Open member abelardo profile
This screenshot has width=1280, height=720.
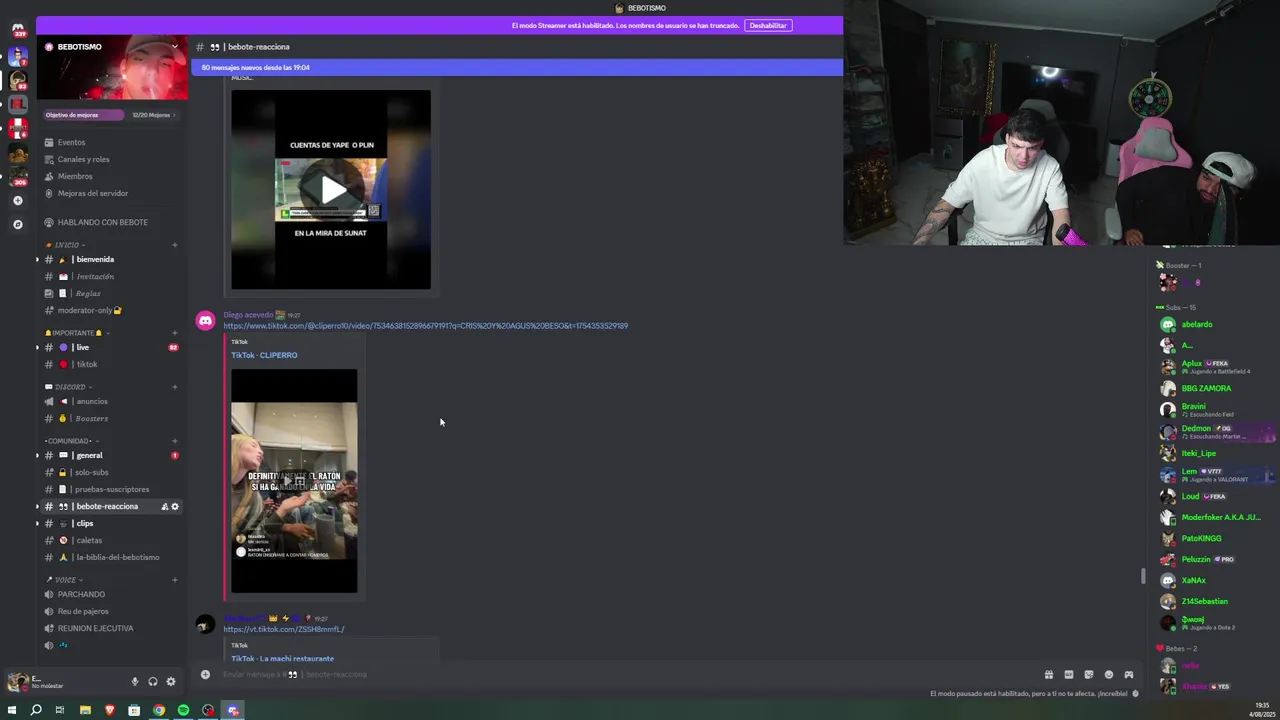pos(1197,324)
